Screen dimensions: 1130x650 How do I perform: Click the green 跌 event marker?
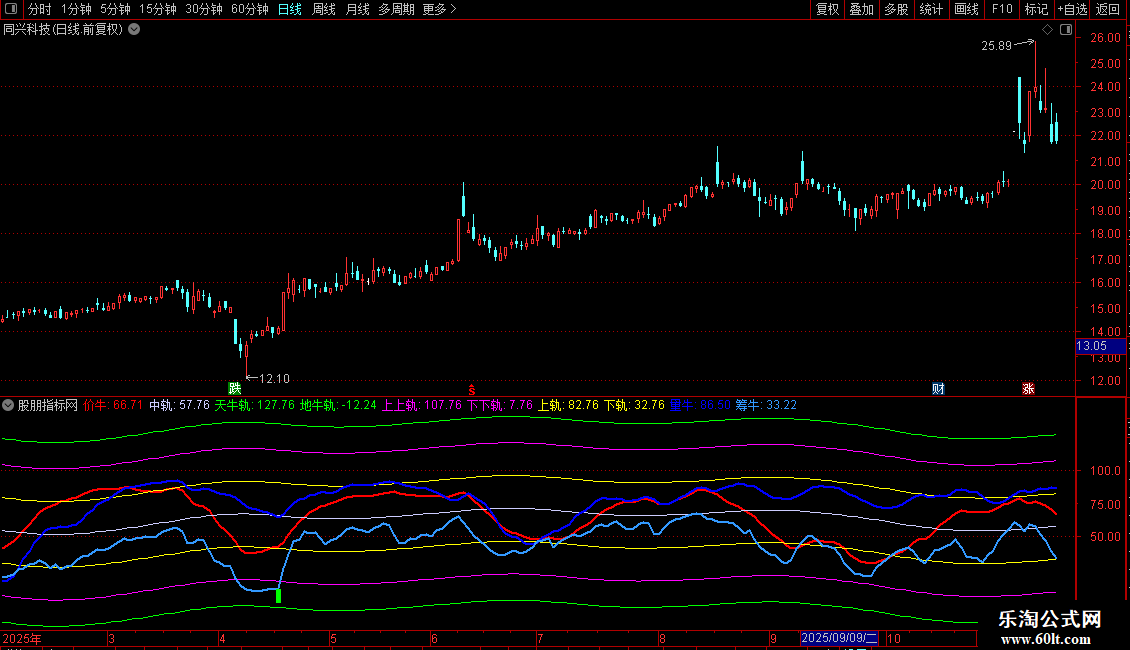[x=234, y=388]
